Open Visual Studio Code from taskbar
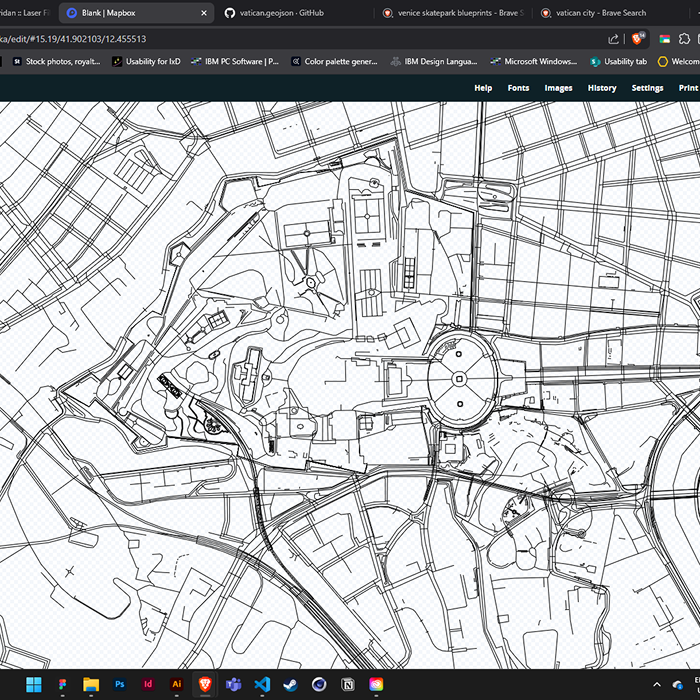 point(262,684)
